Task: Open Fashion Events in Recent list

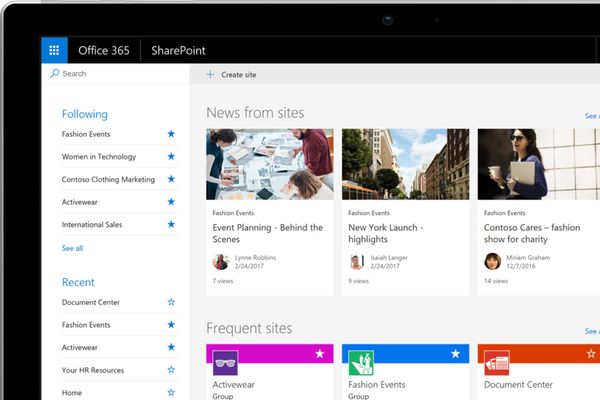Action: [x=86, y=325]
